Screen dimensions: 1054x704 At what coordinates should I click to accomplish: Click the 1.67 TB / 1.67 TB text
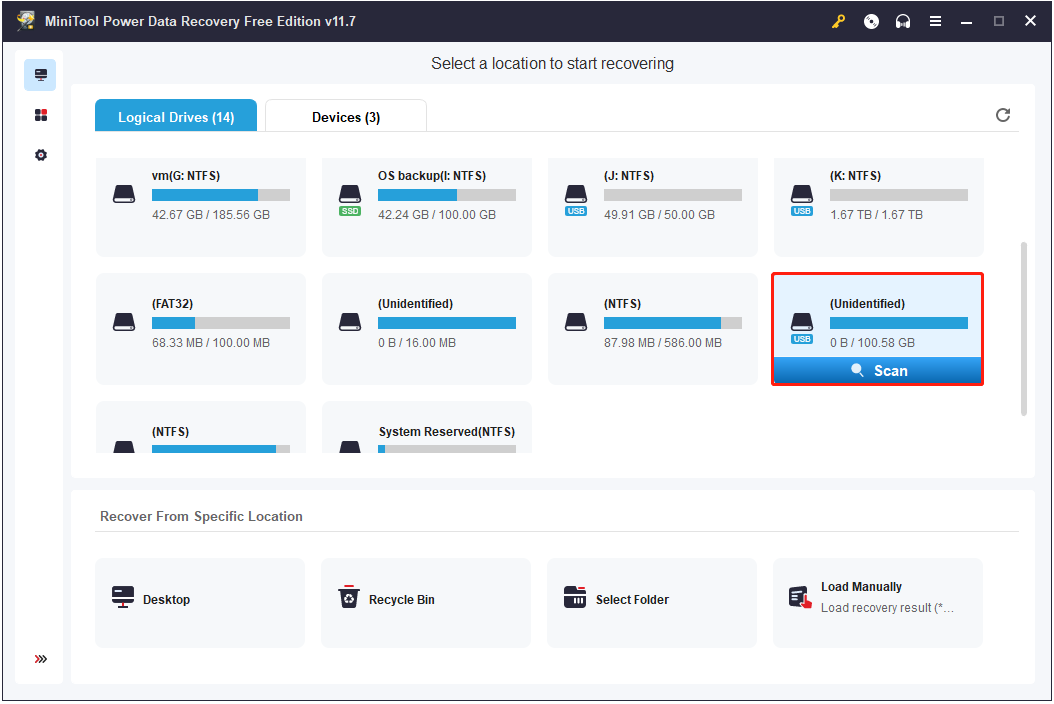point(877,214)
